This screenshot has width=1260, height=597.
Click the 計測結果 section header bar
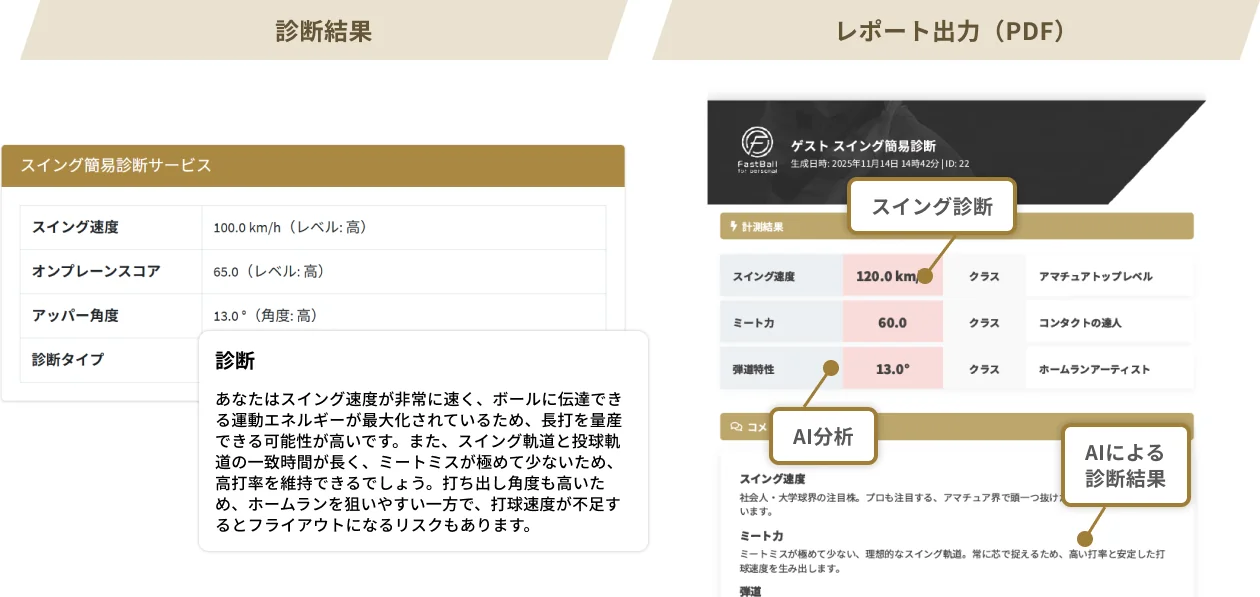tap(956, 227)
